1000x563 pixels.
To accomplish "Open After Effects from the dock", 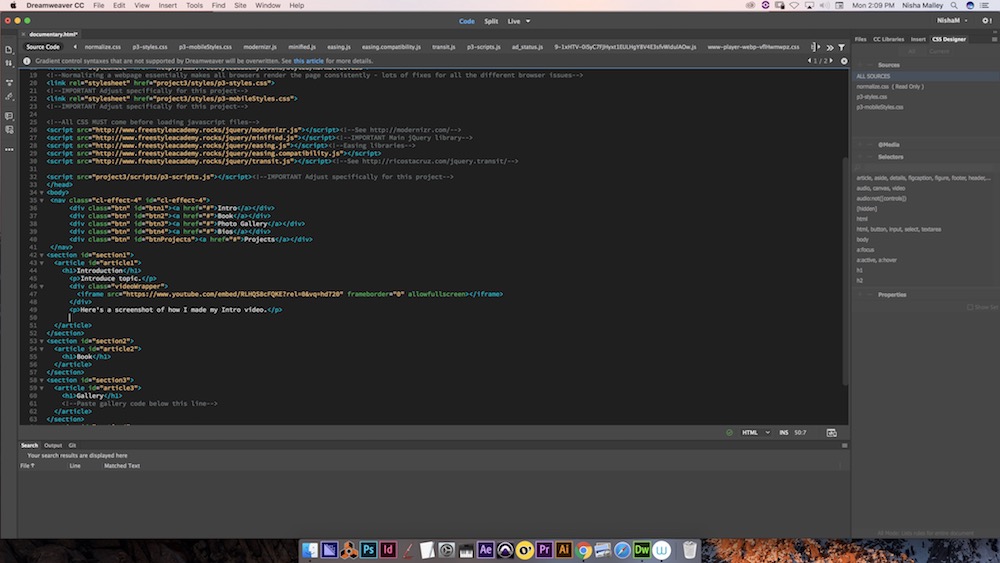I will tap(485, 550).
